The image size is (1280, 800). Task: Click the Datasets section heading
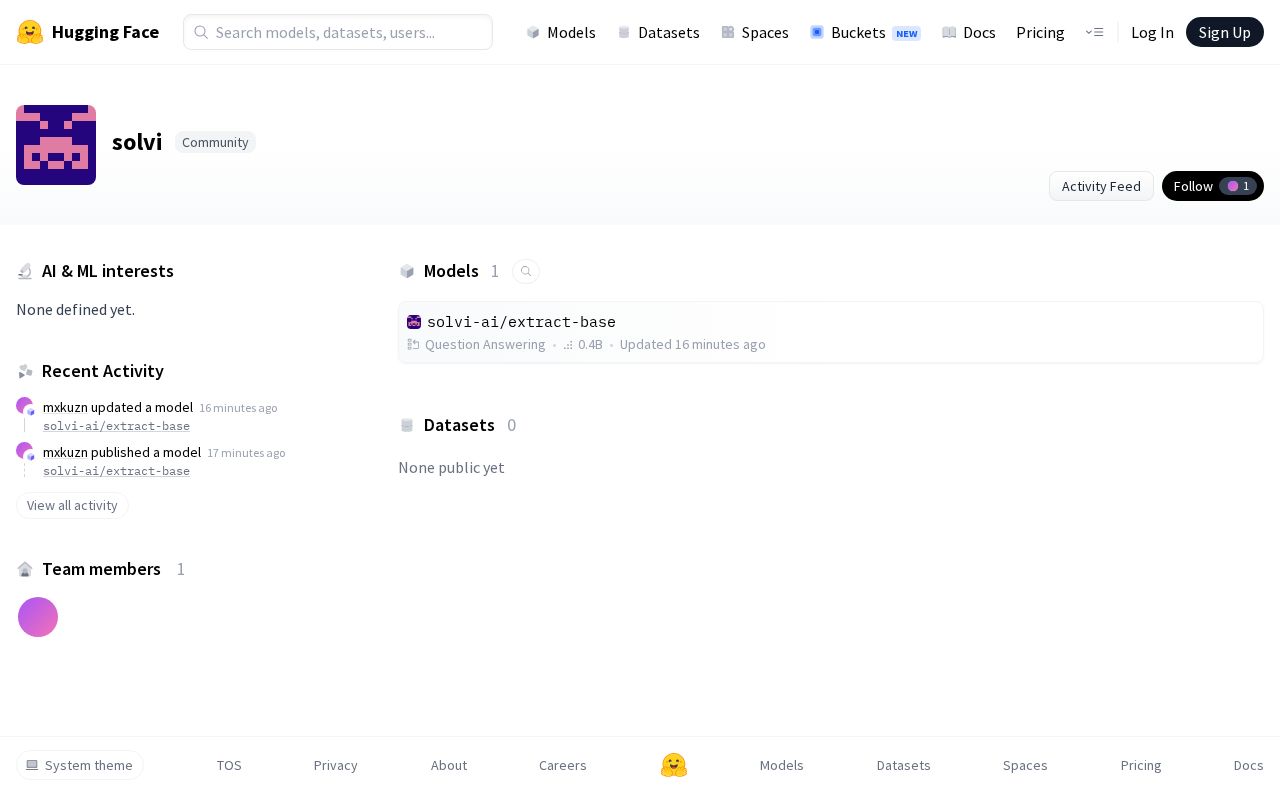[459, 425]
